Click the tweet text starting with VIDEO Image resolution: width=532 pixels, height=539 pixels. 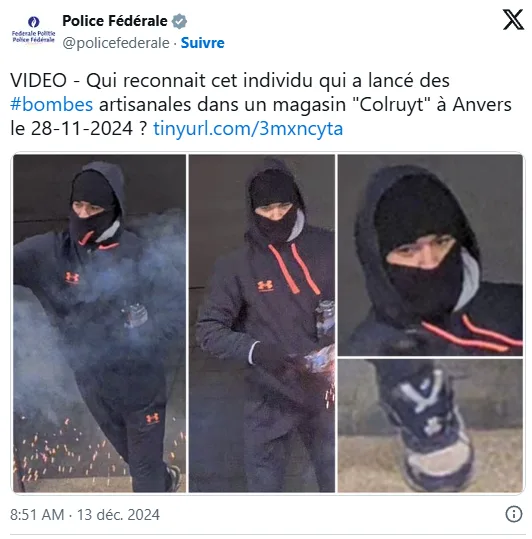pyautogui.click(x=261, y=104)
